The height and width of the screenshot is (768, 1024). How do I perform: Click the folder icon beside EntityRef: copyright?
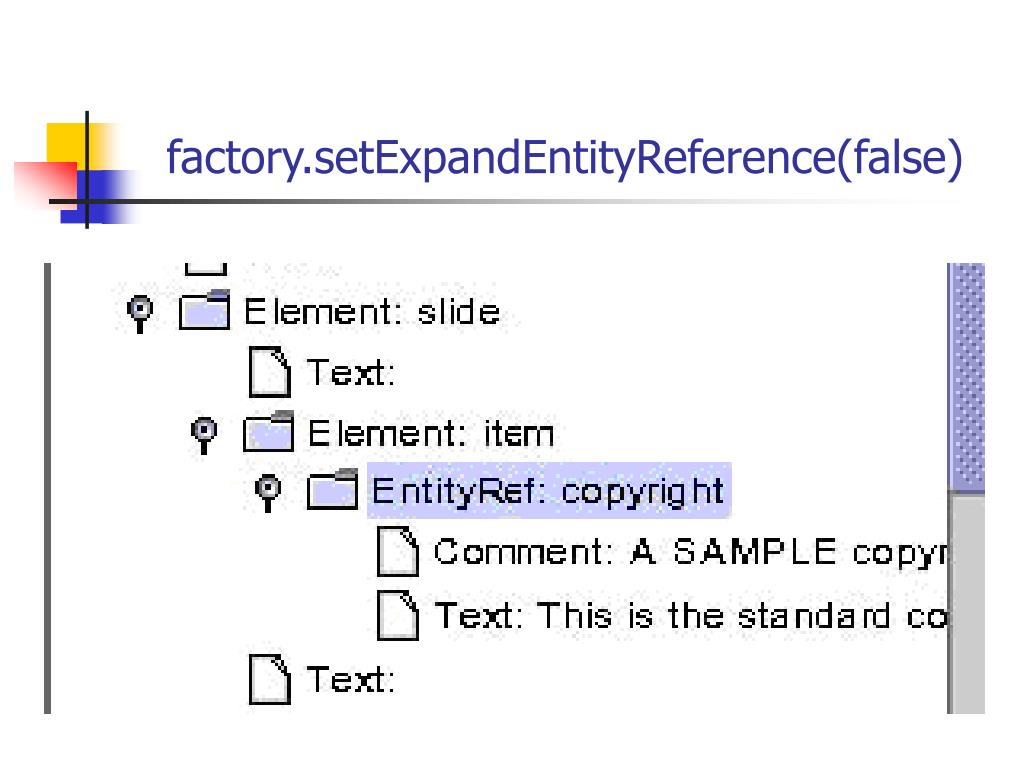coord(332,489)
